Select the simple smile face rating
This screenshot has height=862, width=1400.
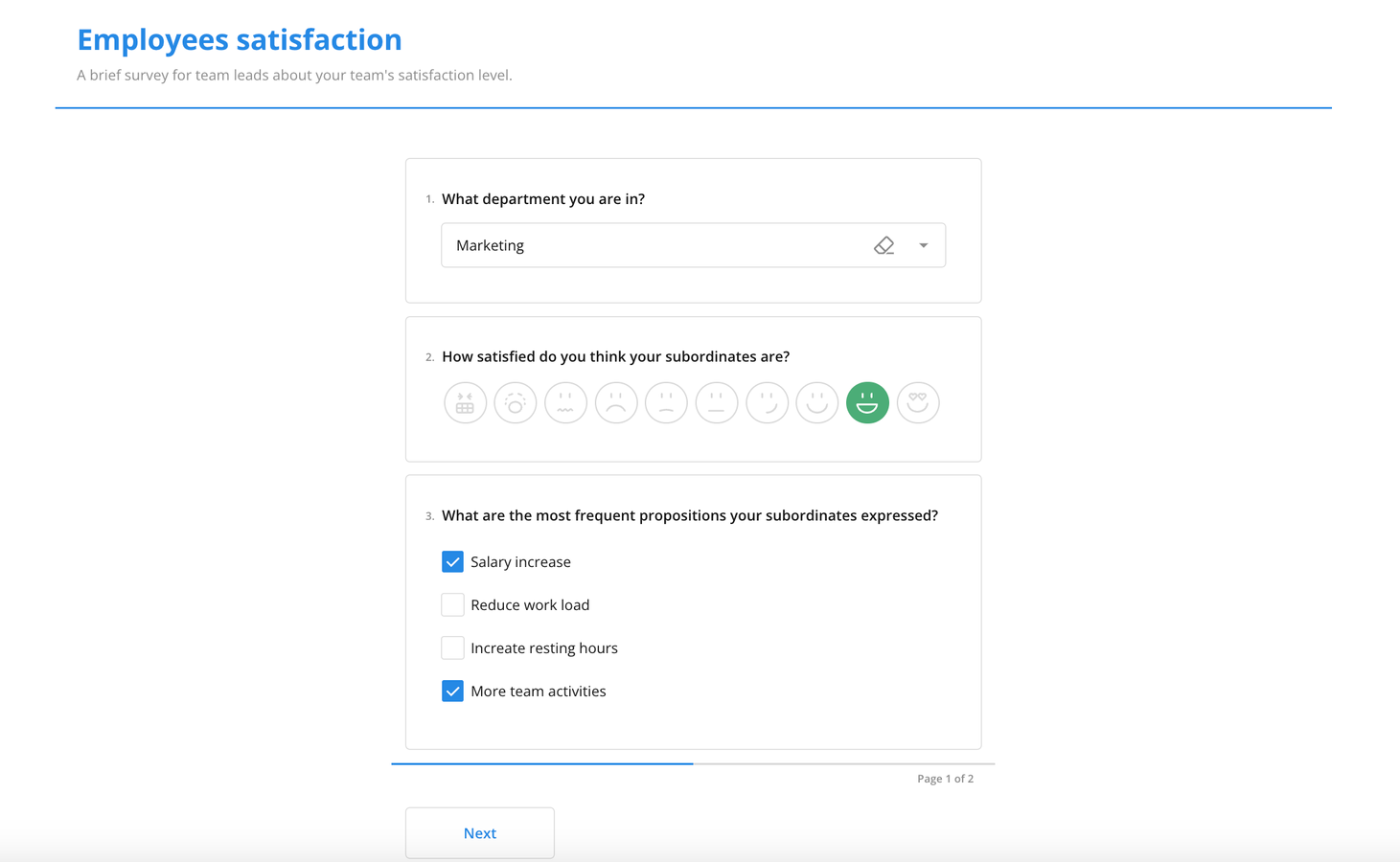click(817, 402)
